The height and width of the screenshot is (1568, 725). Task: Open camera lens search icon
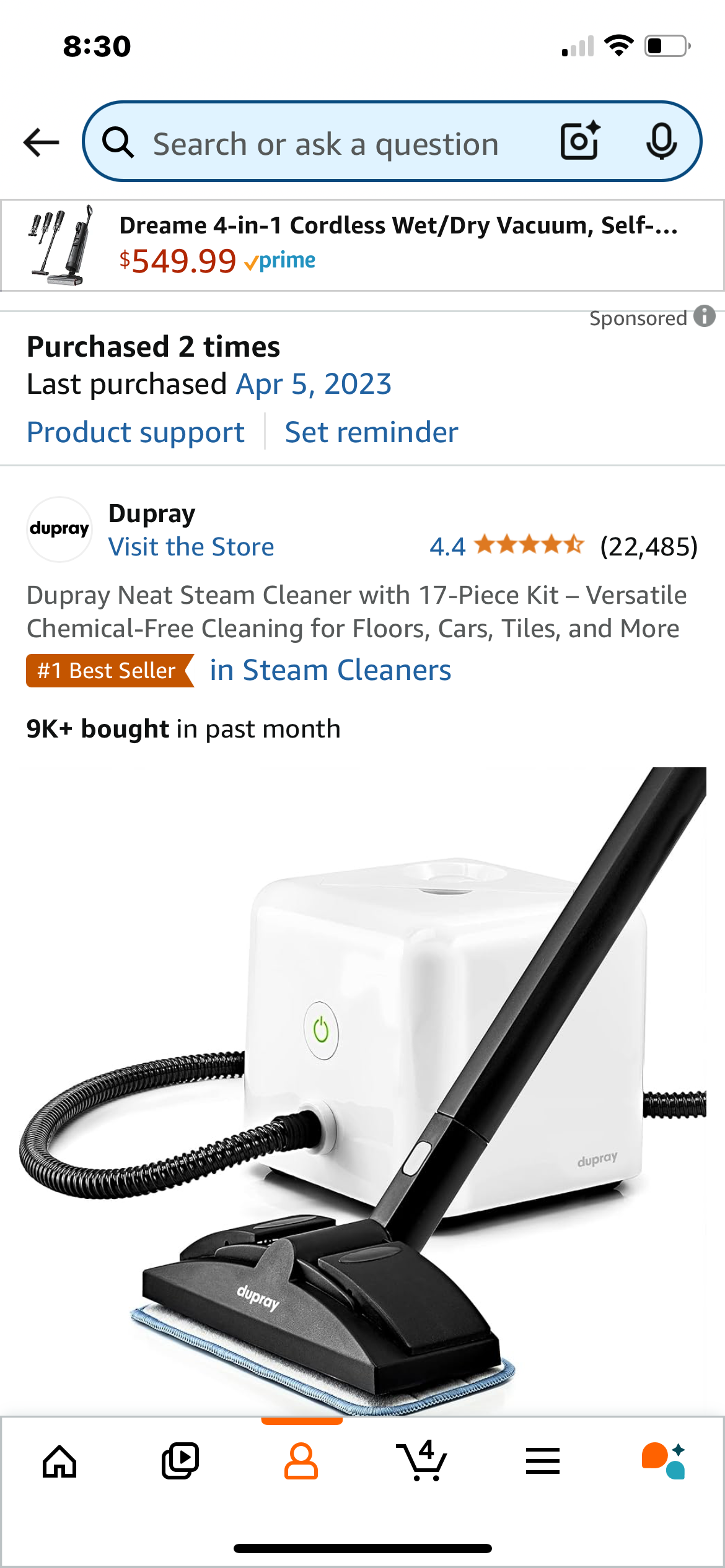pos(581,141)
